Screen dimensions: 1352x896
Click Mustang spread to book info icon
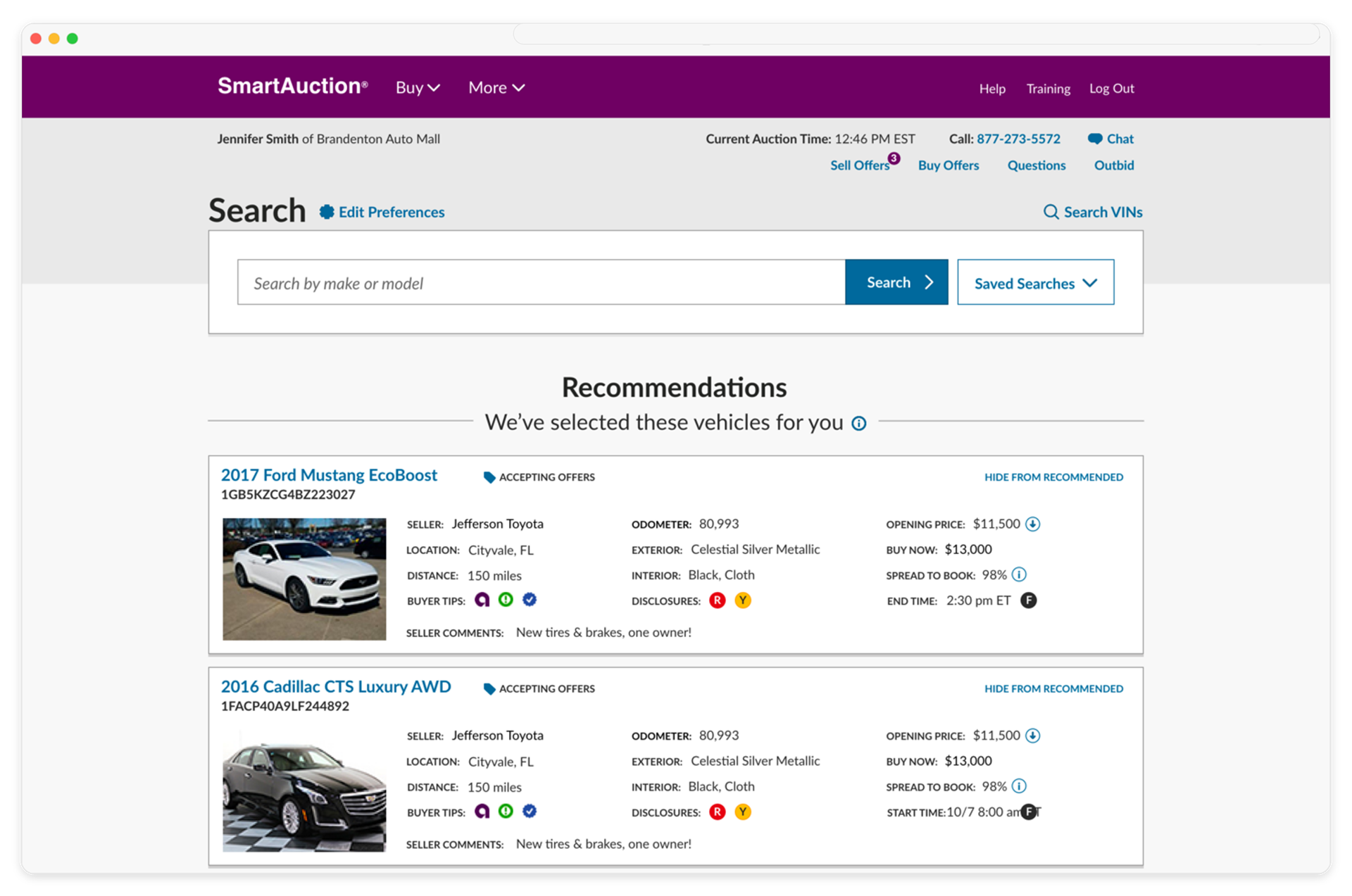click(x=1019, y=574)
